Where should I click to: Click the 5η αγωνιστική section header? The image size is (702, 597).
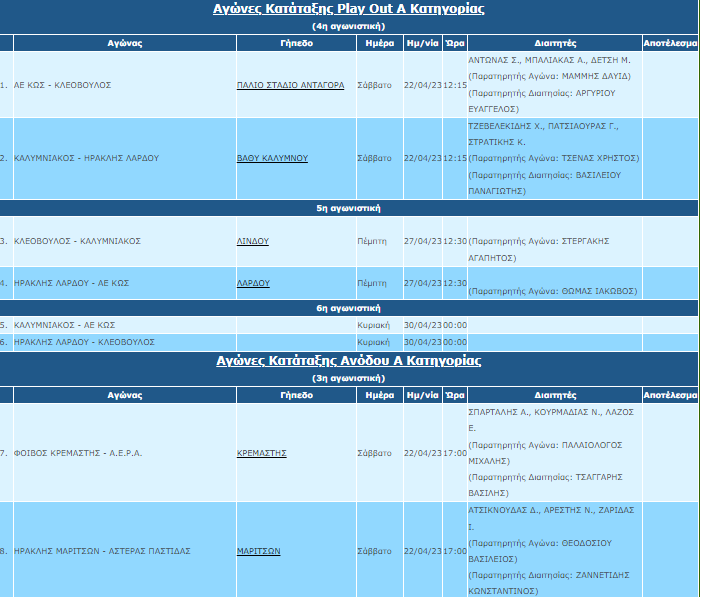(x=349, y=208)
